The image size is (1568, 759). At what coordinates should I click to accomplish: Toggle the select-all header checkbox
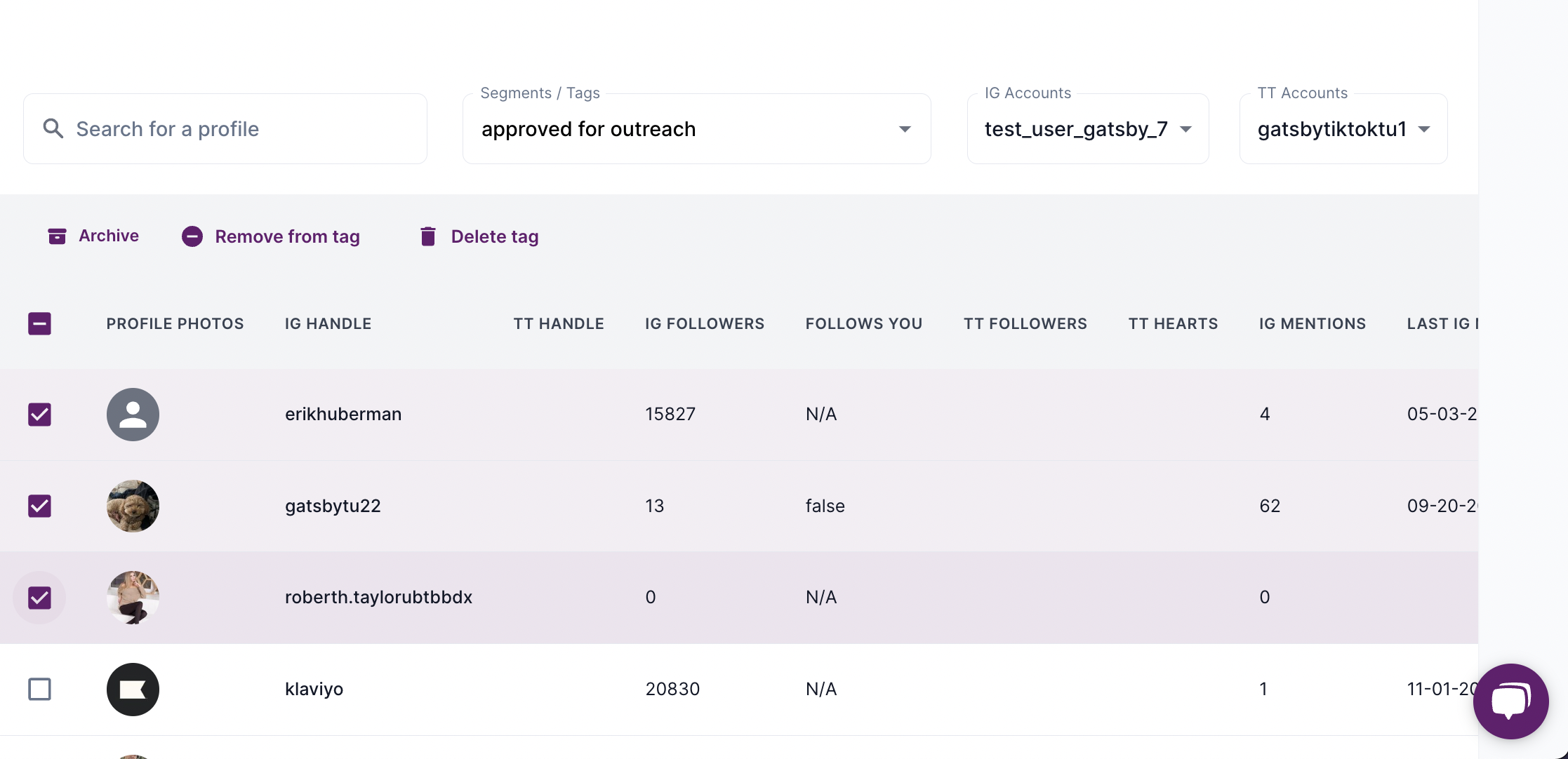(x=39, y=323)
